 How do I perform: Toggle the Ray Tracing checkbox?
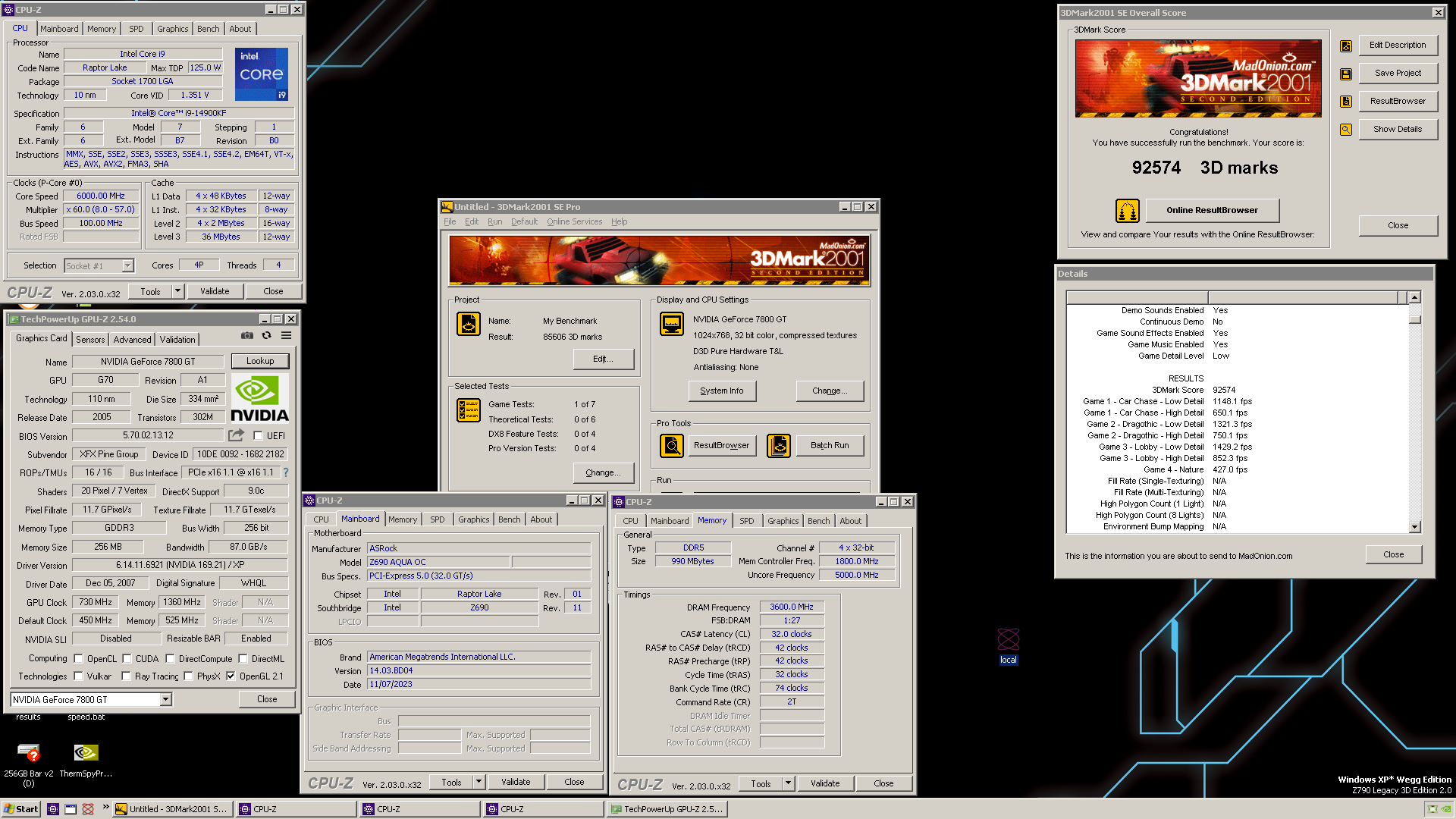coord(126,676)
